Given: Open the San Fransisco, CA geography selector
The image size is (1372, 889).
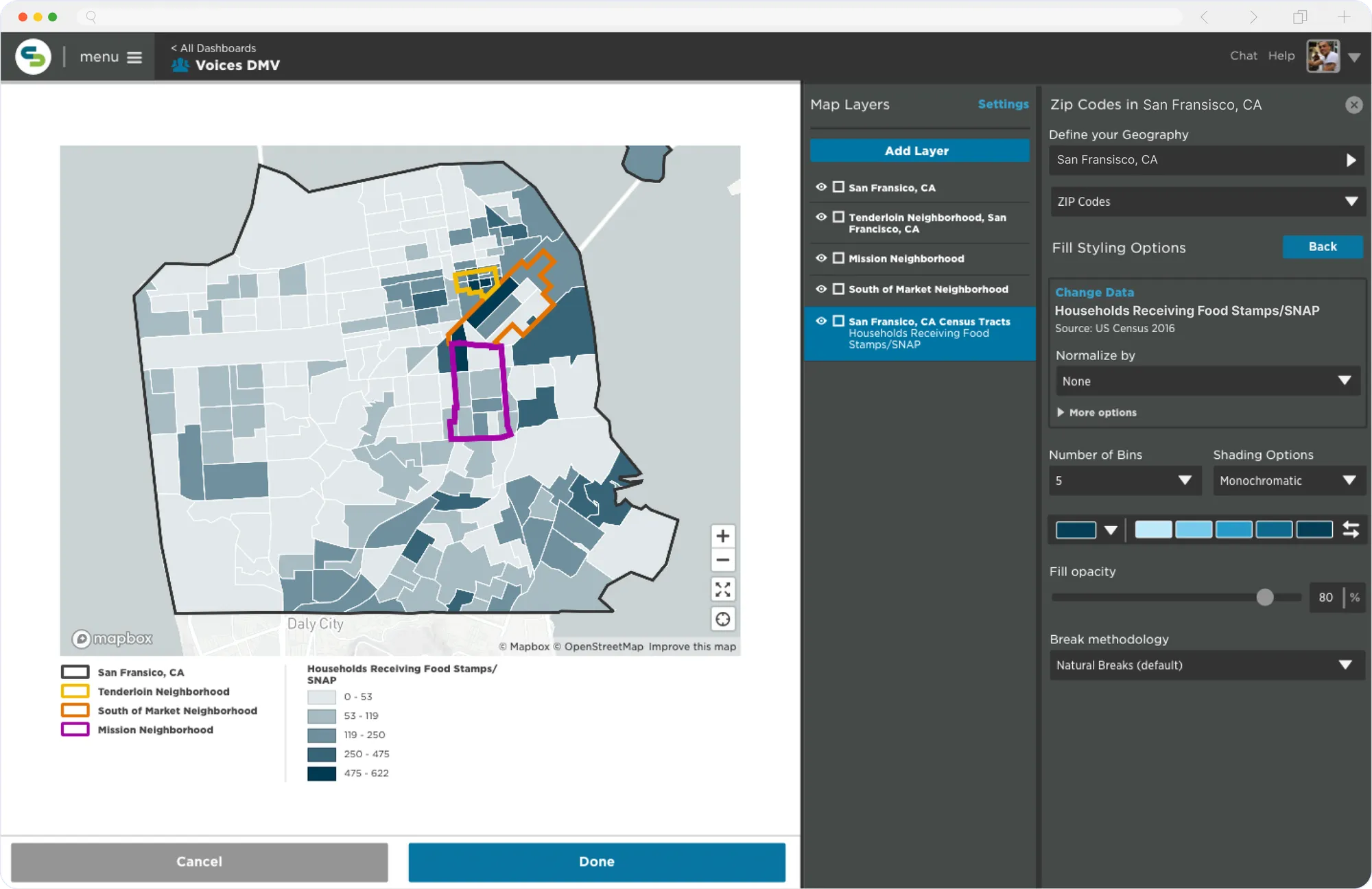Looking at the screenshot, I should pyautogui.click(x=1206, y=160).
